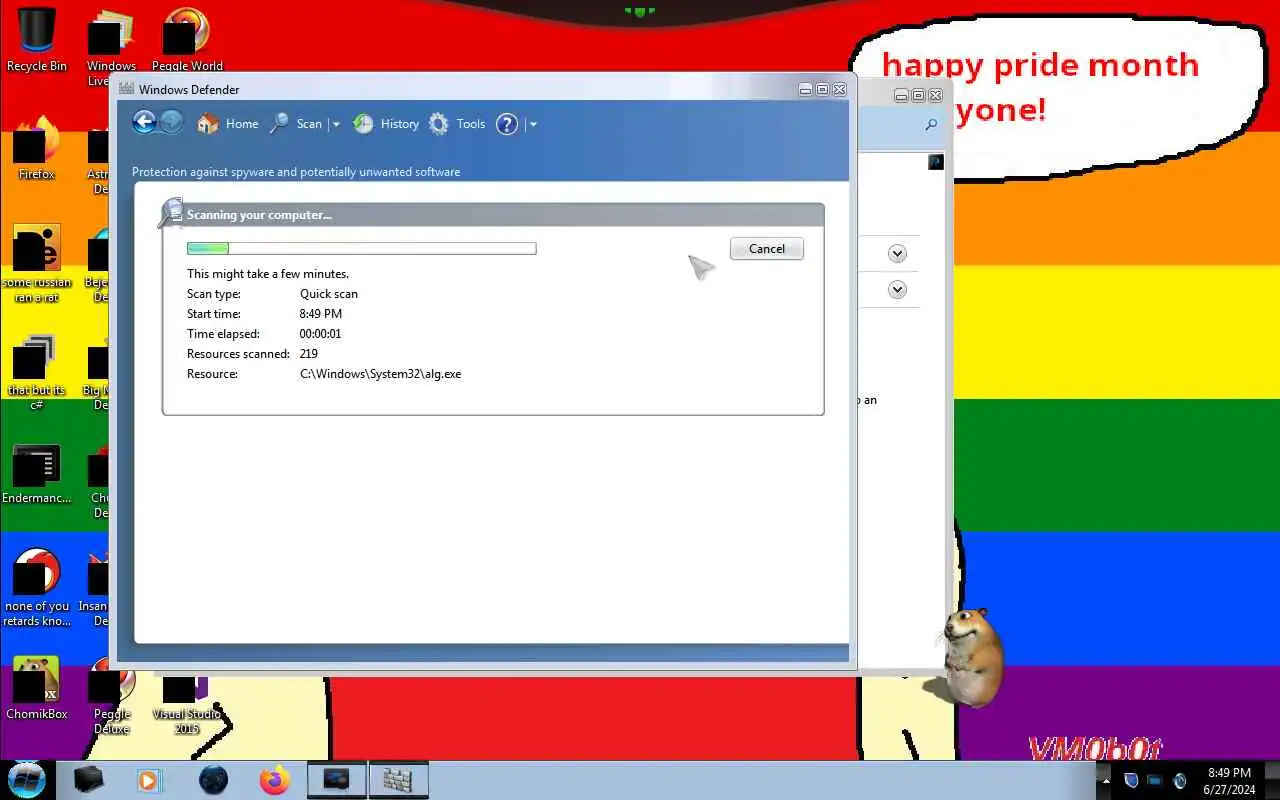Cancel the running quick scan
Viewport: 1280px width, 800px height.
click(767, 249)
